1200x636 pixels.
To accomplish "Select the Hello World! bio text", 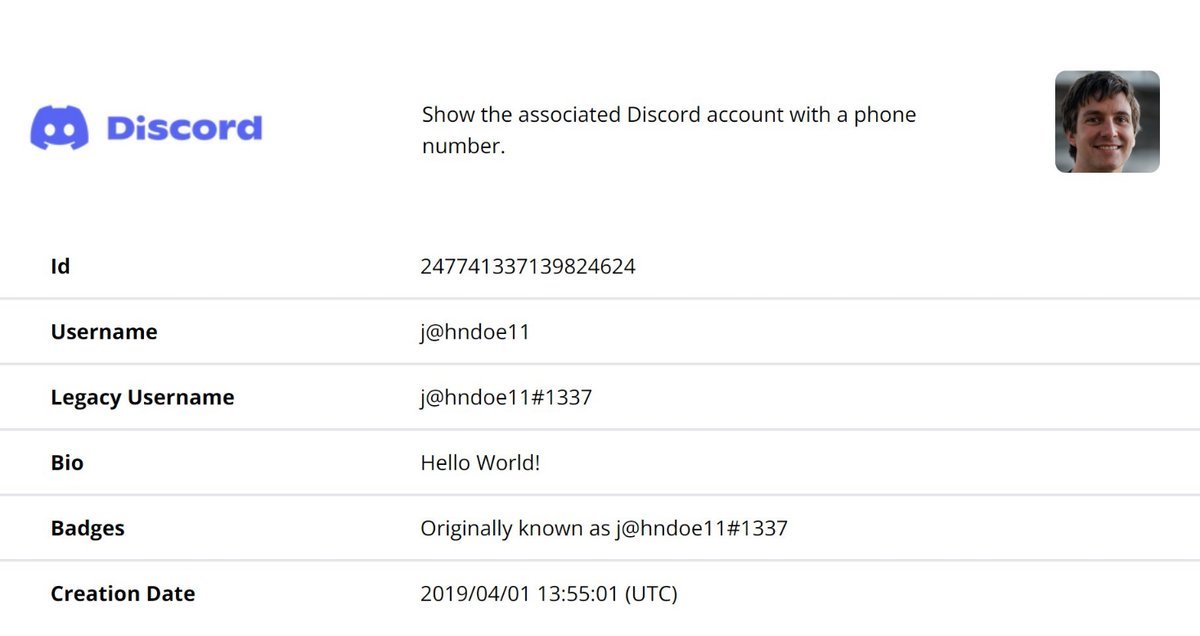I will point(480,463).
